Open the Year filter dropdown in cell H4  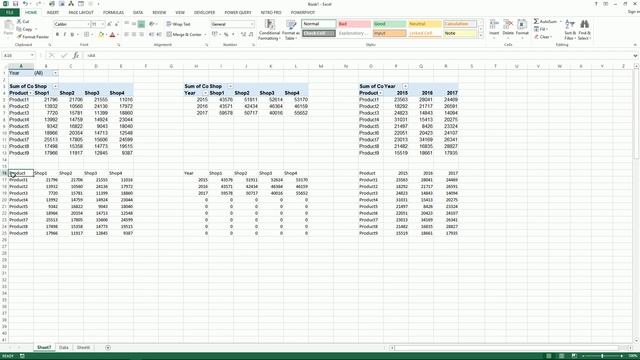205,93
